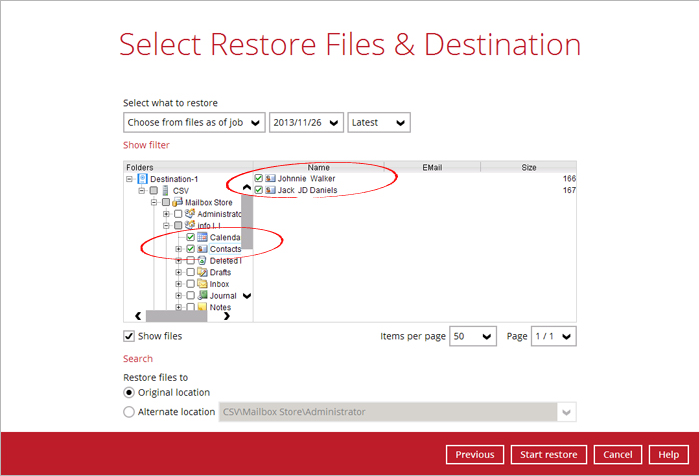This screenshot has height=476, width=699.
Task: Click the Destination-1 icon in folder tree
Action: coord(143,179)
